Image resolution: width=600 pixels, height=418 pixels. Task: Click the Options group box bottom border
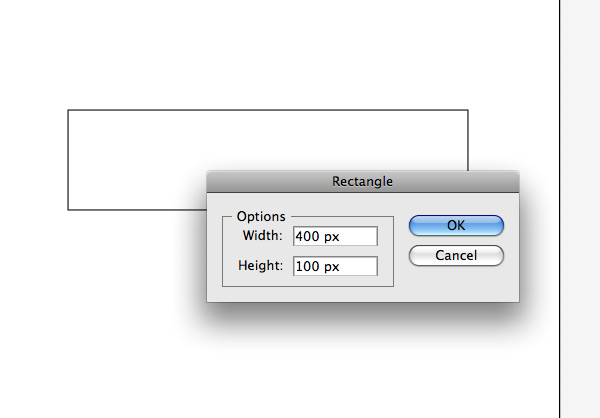308,286
